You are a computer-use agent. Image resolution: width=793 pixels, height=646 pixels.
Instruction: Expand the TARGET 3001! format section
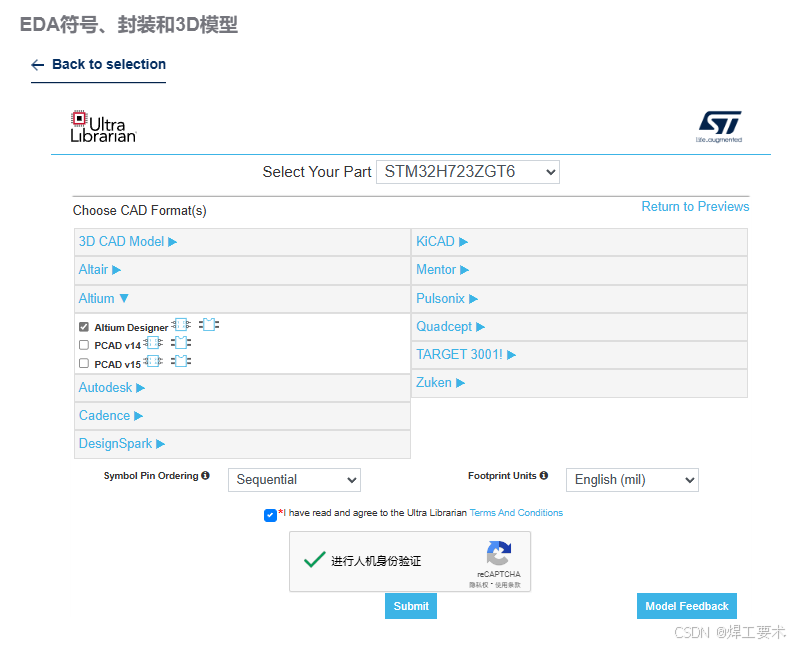(x=579, y=355)
